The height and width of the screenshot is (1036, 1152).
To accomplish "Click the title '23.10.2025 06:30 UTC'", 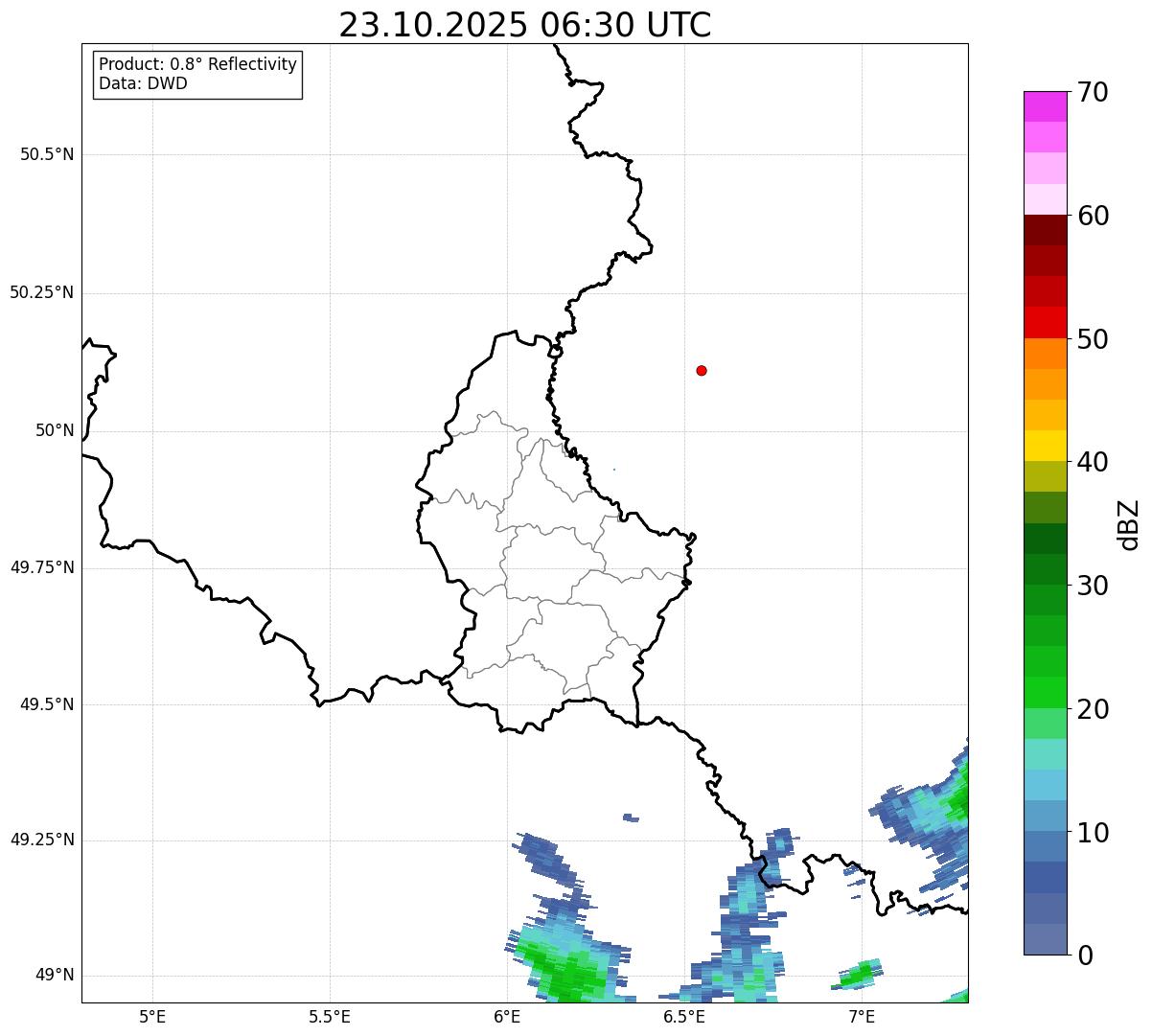I will pos(525,24).
